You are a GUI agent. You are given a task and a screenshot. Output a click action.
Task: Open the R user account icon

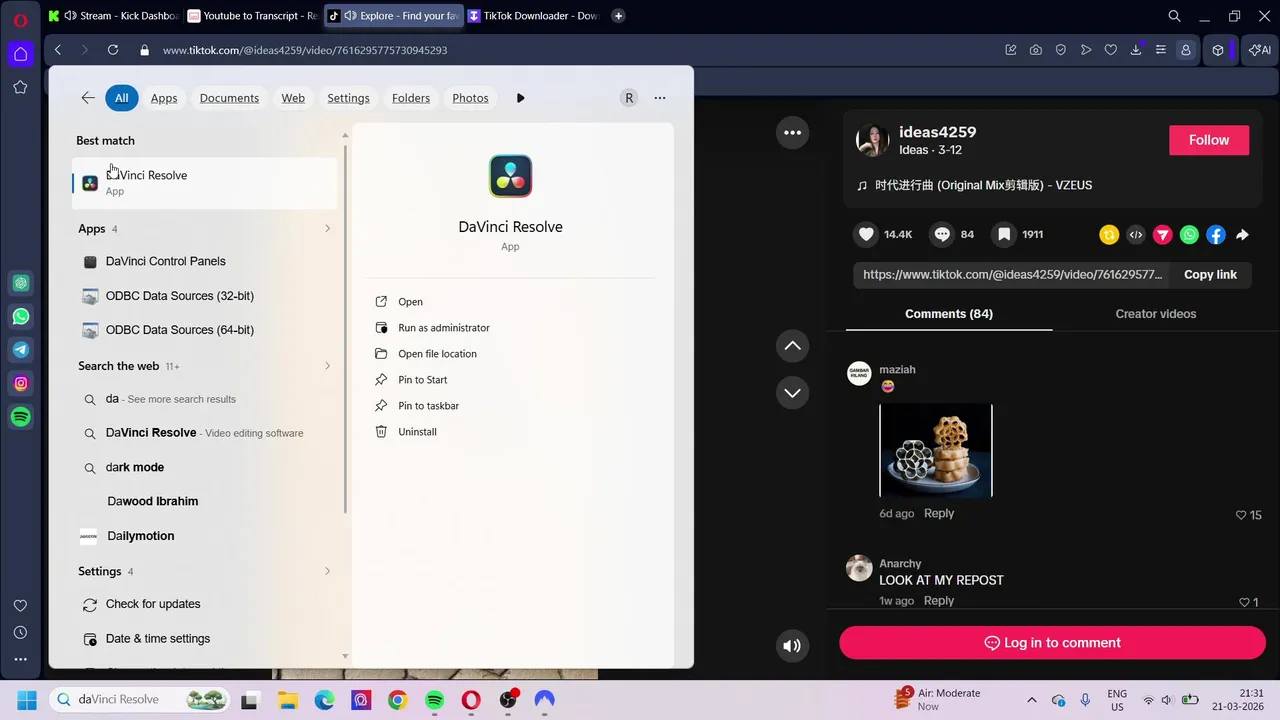pos(629,98)
